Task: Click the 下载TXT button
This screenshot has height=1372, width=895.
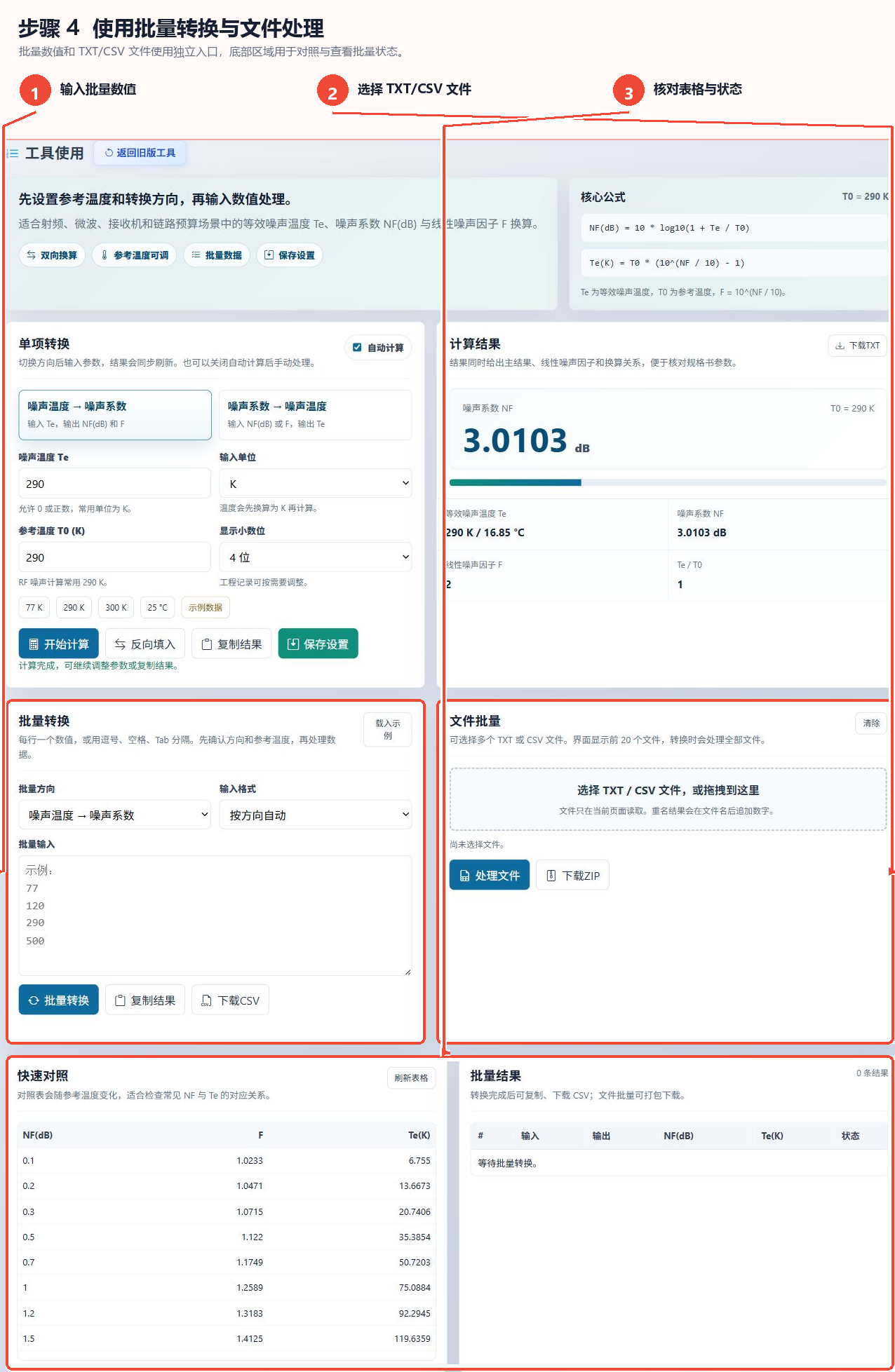Action: point(857,346)
